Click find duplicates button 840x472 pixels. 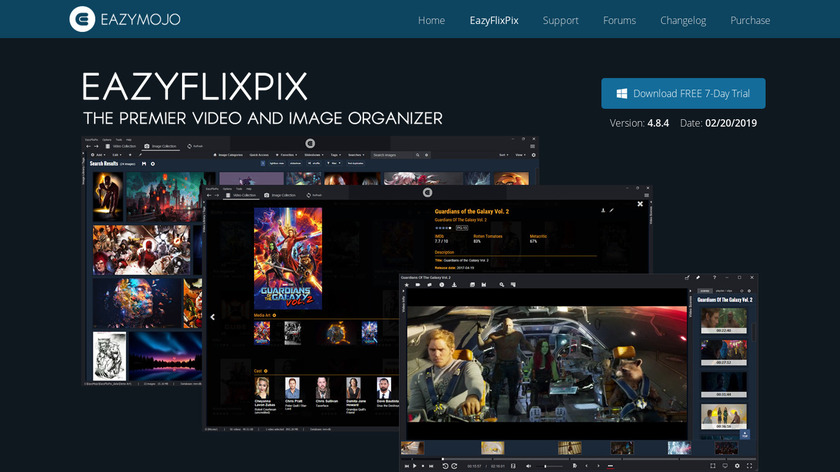355,163
